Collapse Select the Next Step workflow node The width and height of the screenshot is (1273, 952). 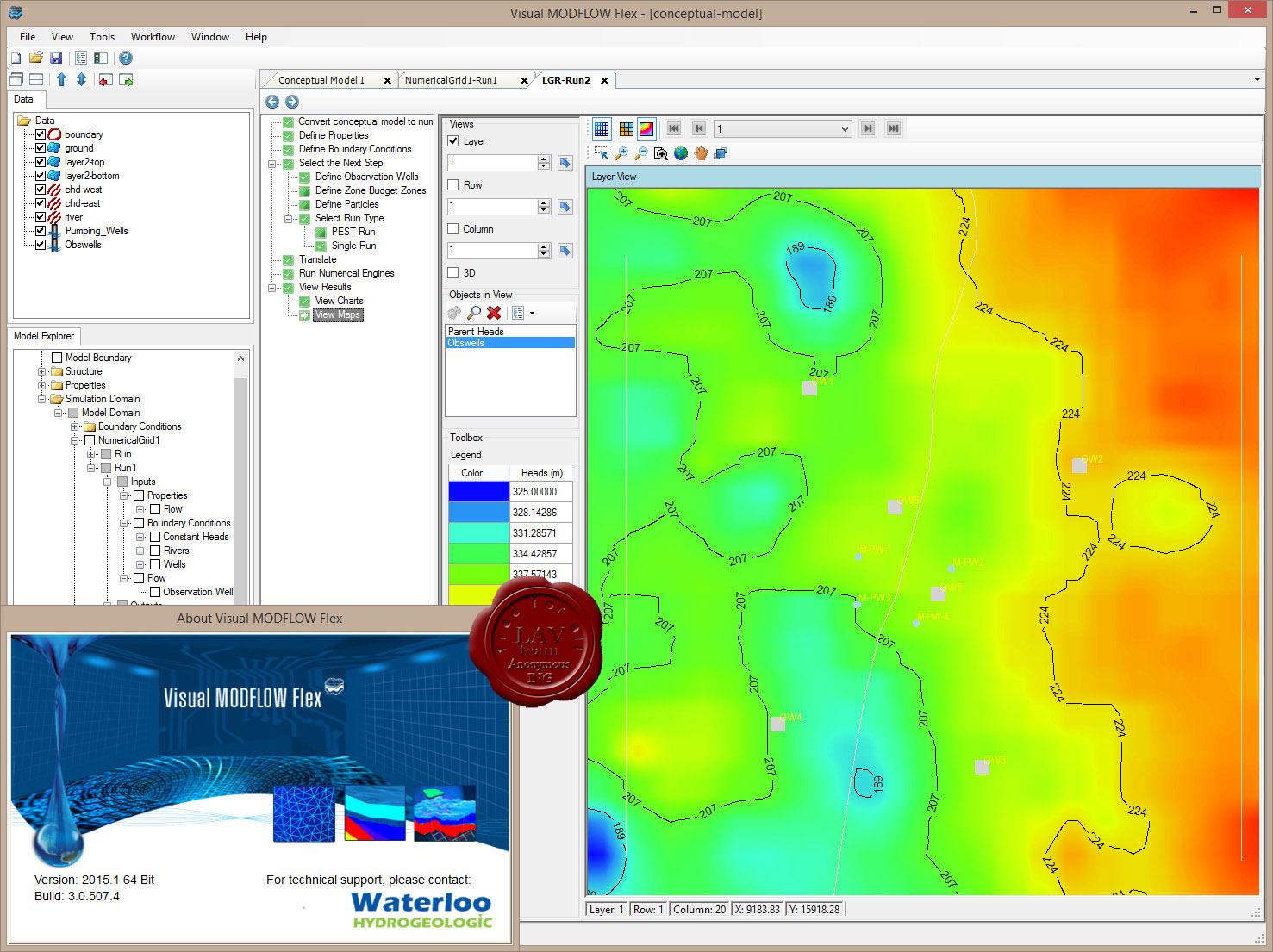(x=272, y=163)
